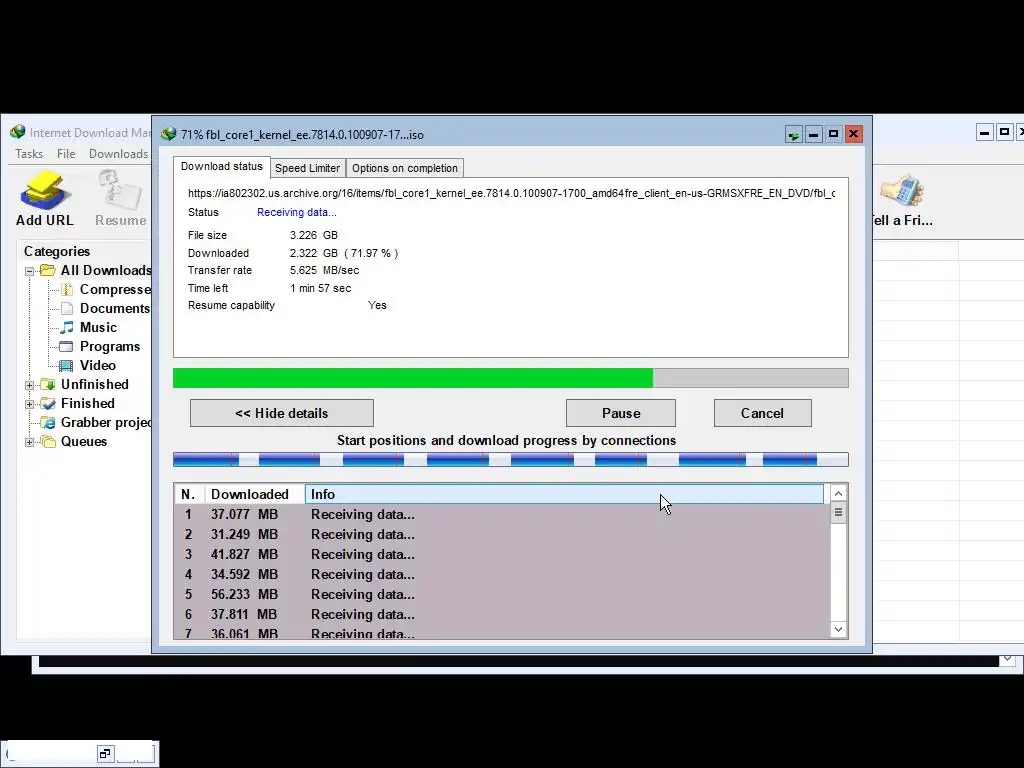This screenshot has width=1024, height=768.
Task: Open the Tasks menu in main window
Action: click(x=29, y=153)
